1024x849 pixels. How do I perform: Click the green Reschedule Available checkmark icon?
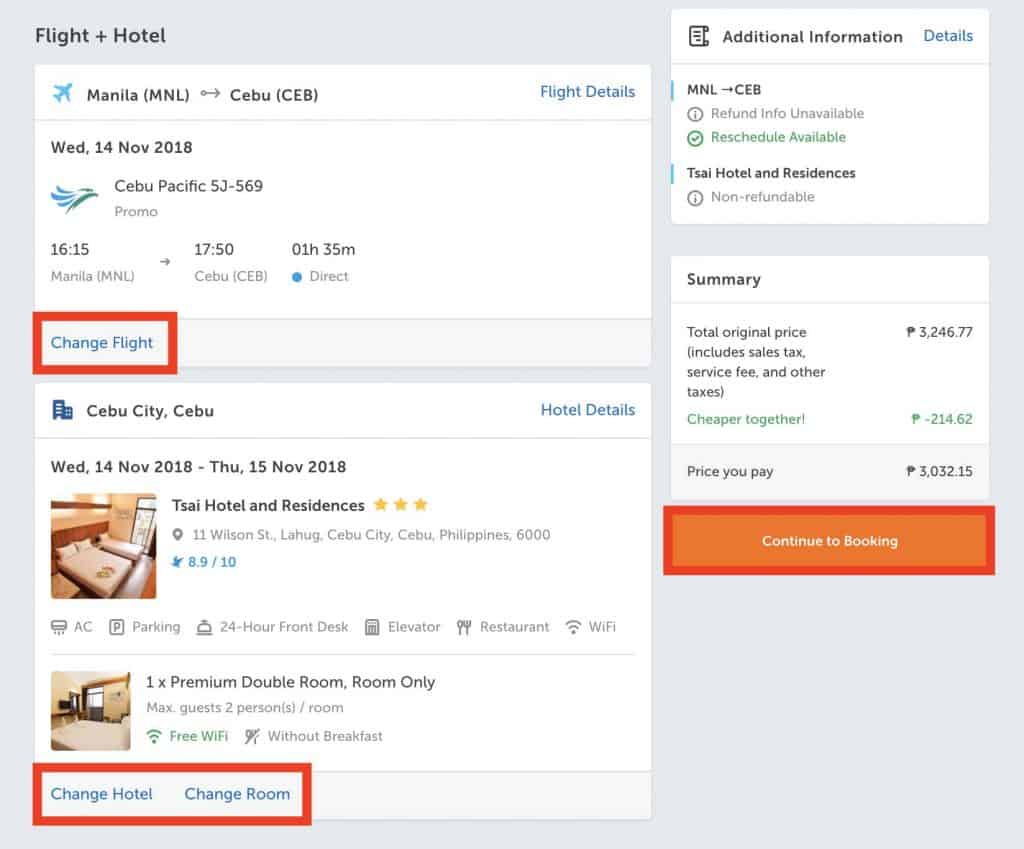point(696,138)
